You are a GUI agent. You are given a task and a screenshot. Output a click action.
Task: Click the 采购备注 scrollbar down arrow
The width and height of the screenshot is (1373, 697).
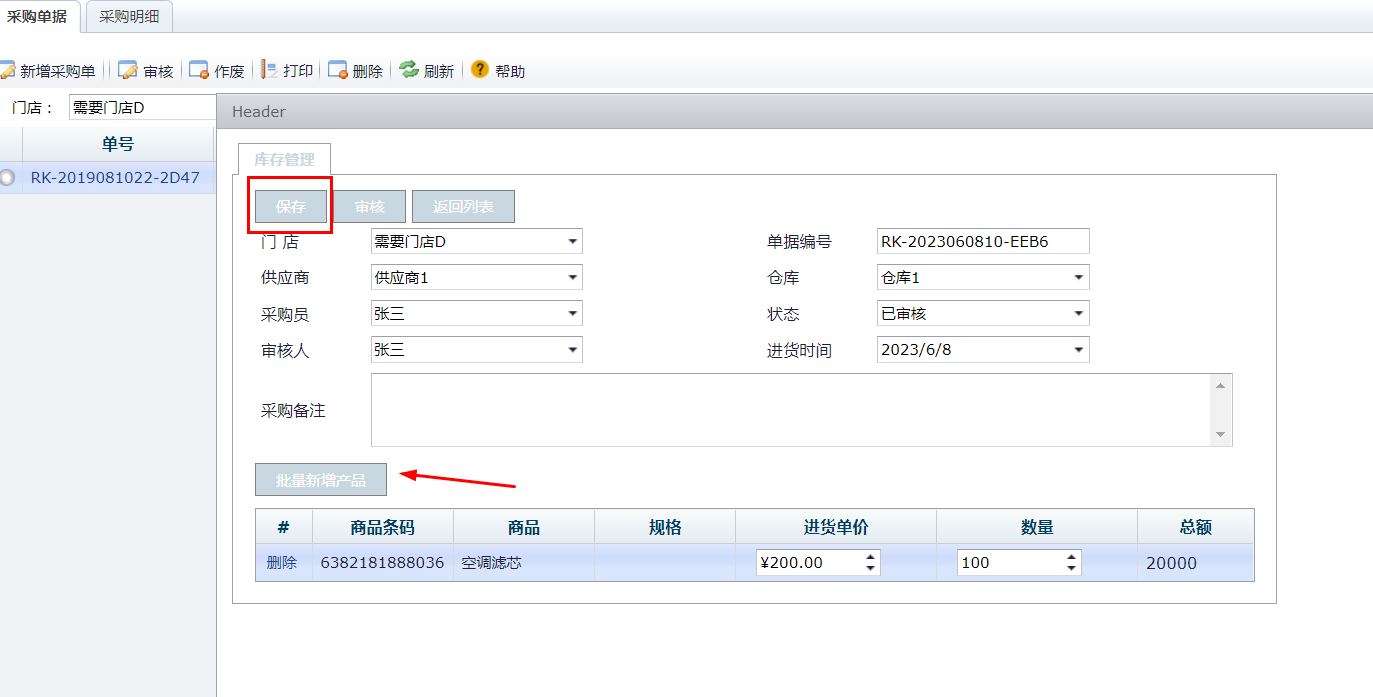coord(1220,434)
